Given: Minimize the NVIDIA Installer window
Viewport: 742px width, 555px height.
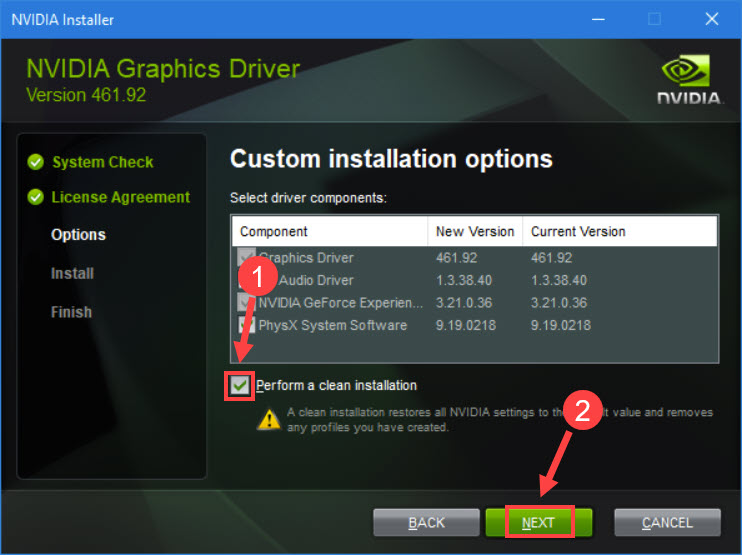Looking at the screenshot, I should [600, 19].
